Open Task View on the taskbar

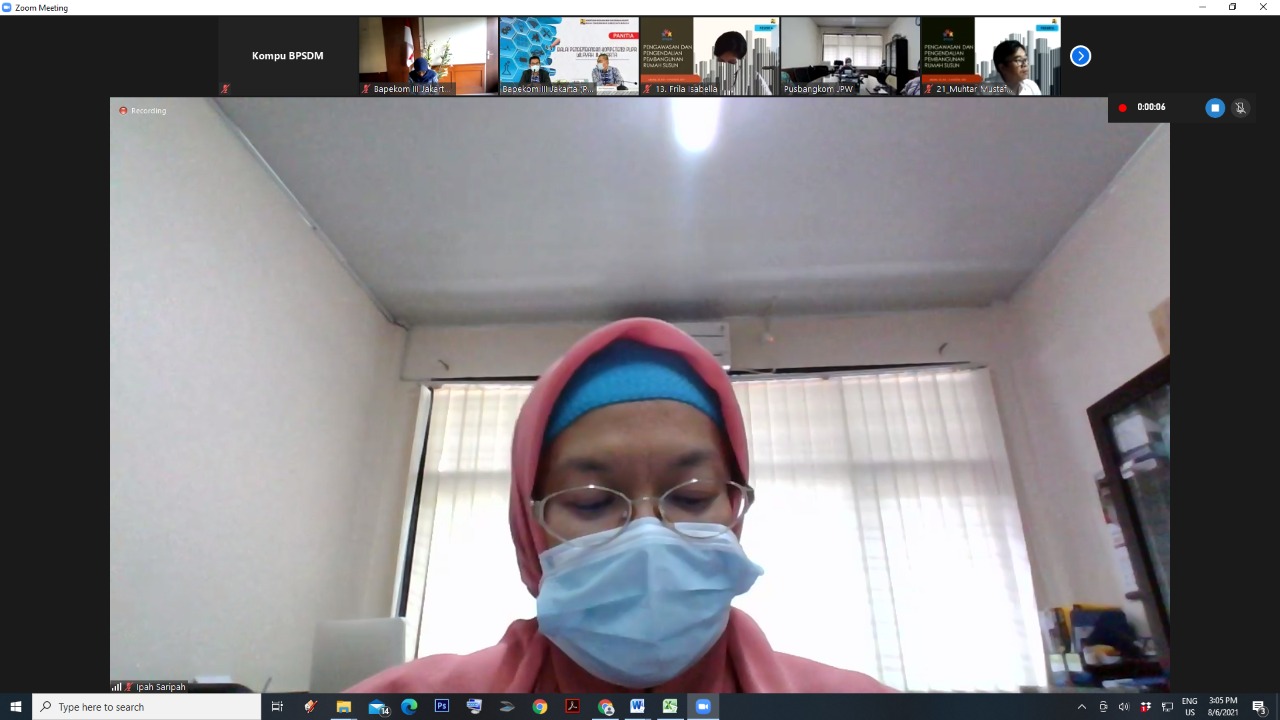277,707
